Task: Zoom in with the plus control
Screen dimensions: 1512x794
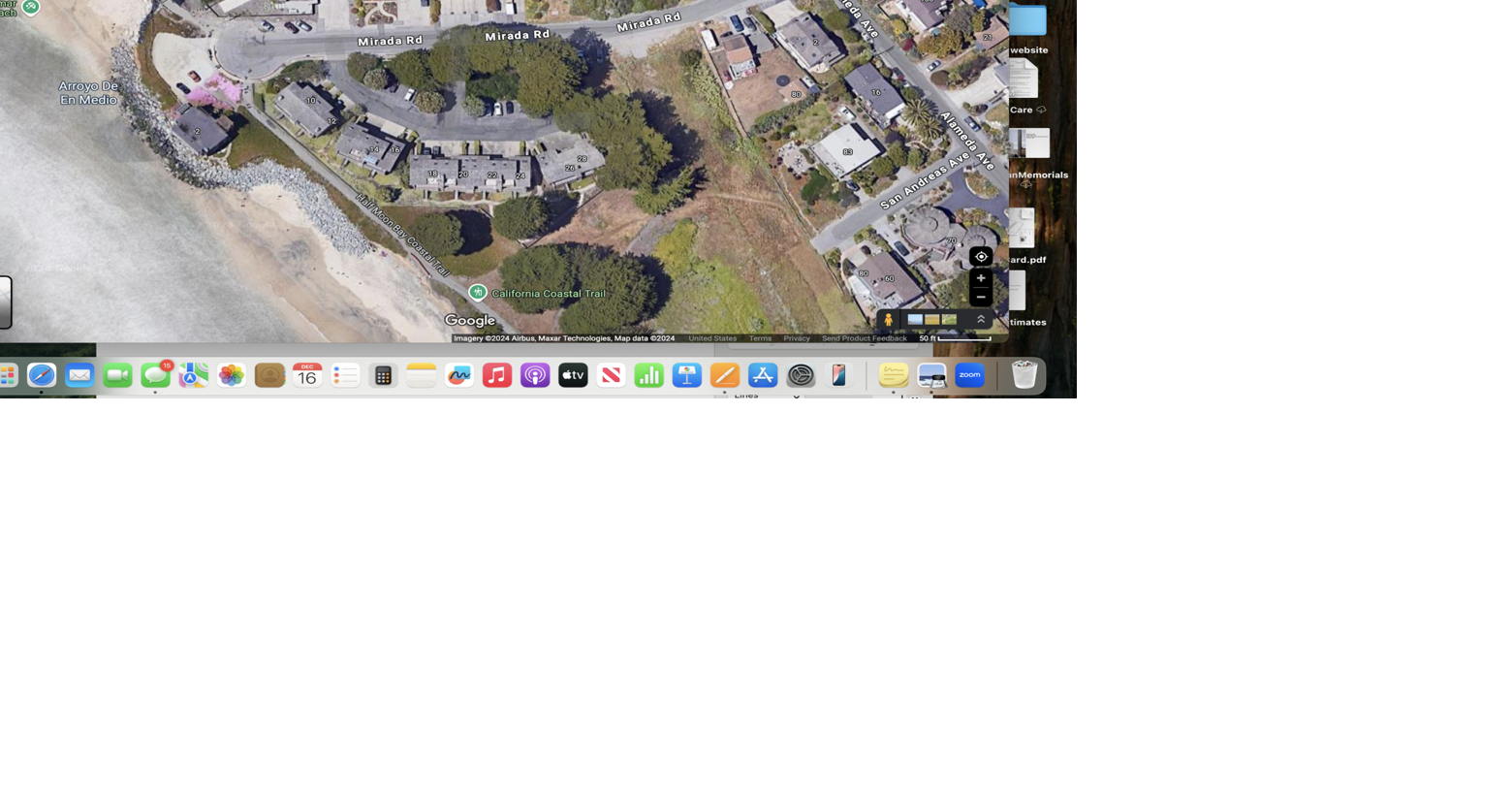Action: (981, 278)
